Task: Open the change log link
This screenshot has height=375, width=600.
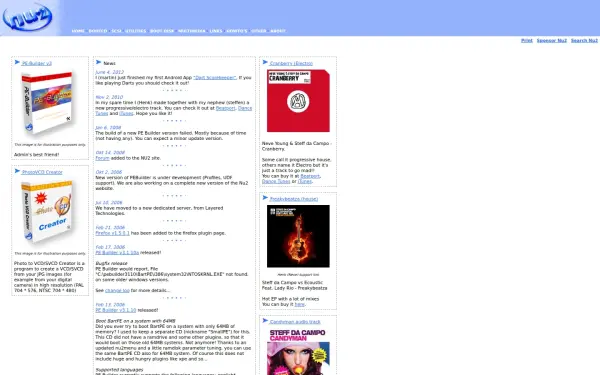Action: (117, 291)
